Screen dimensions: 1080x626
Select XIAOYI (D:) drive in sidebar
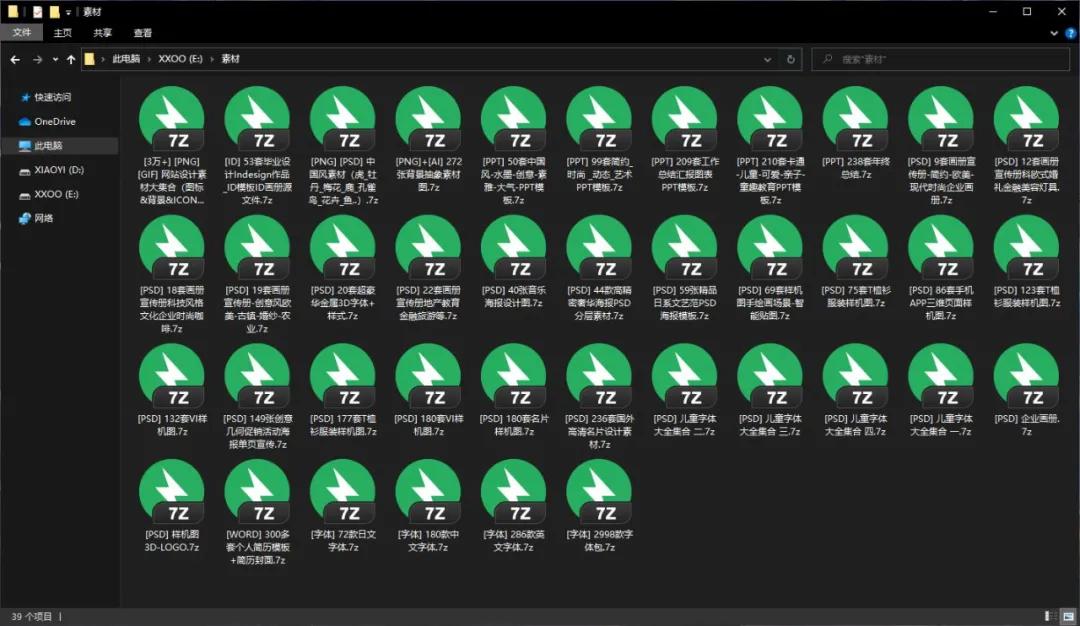59,170
